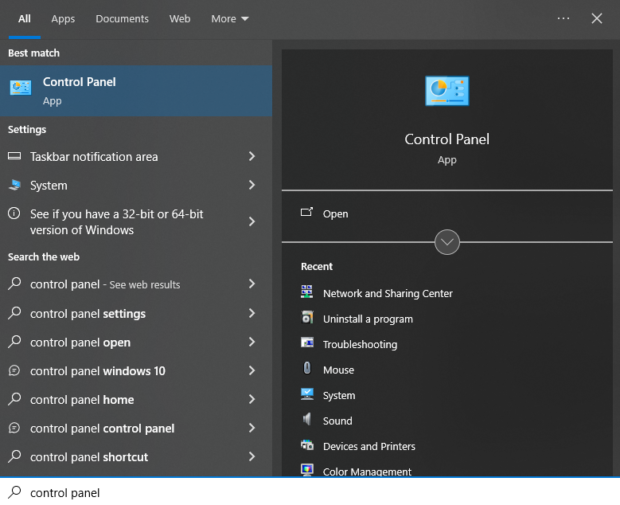Viewport: 620px width, 505px height.
Task: Search web for control panel settings
Action: (136, 314)
